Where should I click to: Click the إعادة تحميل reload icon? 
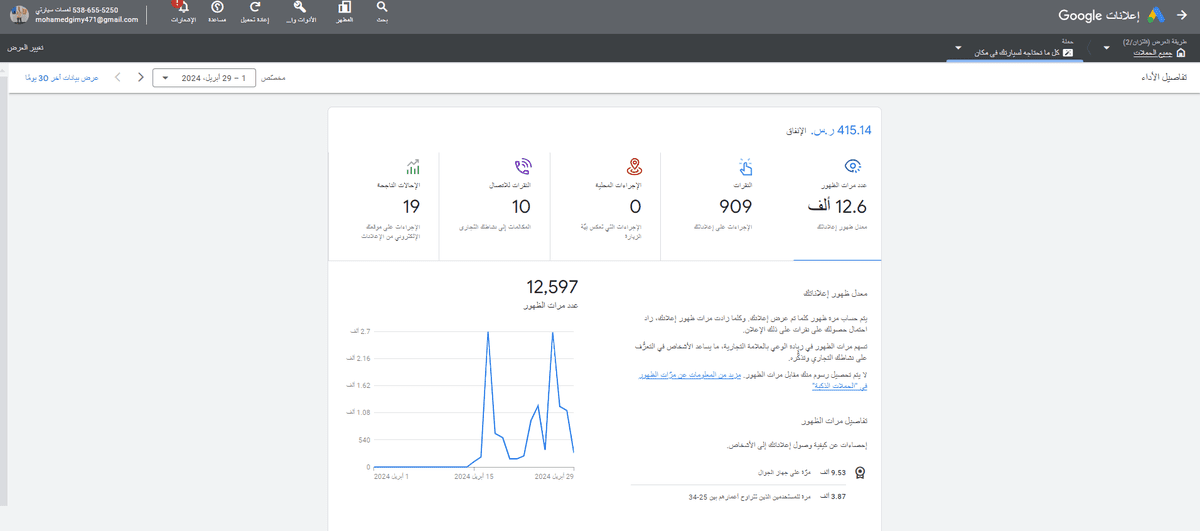[x=255, y=8]
